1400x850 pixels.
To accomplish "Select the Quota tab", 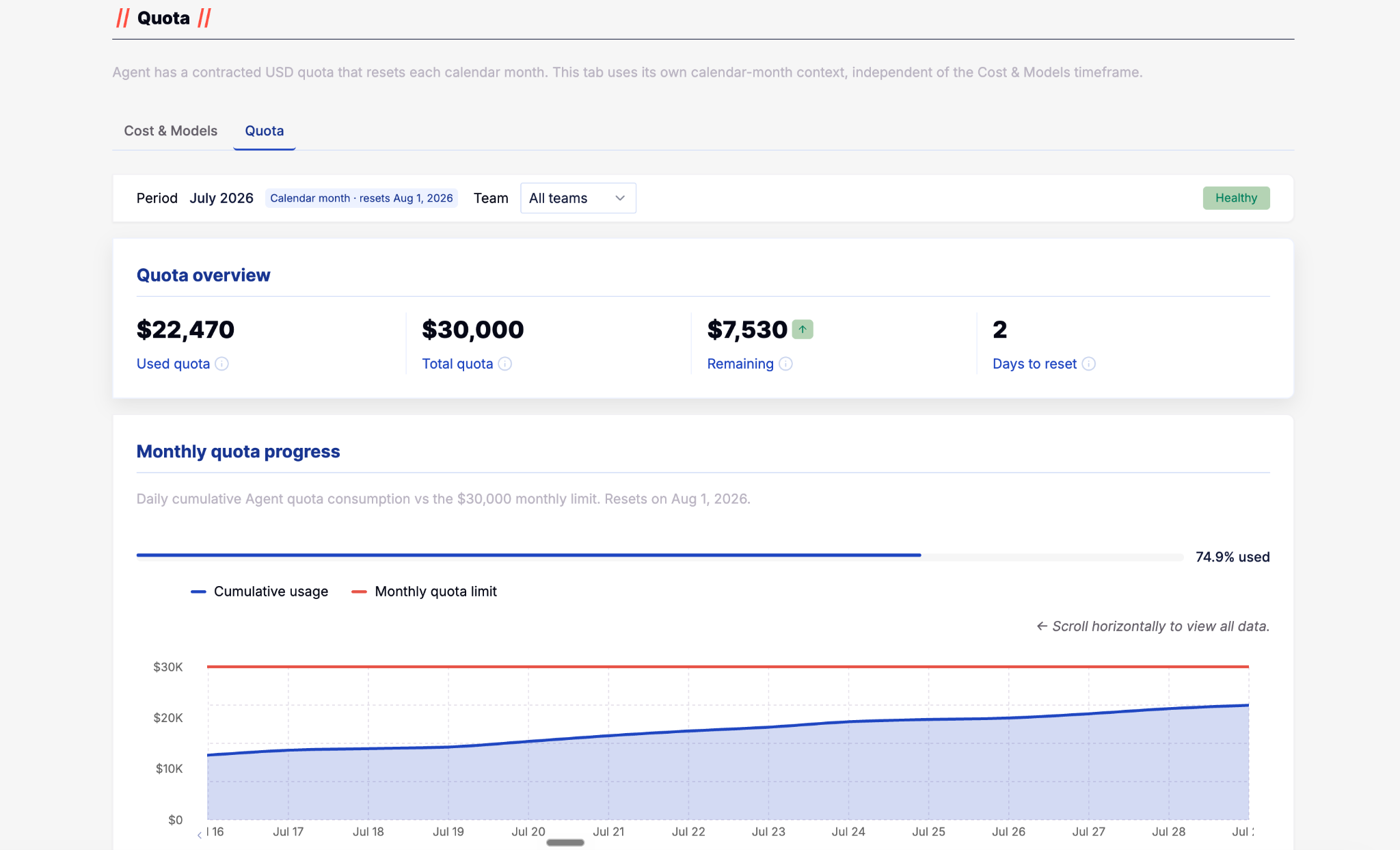I will tap(265, 131).
